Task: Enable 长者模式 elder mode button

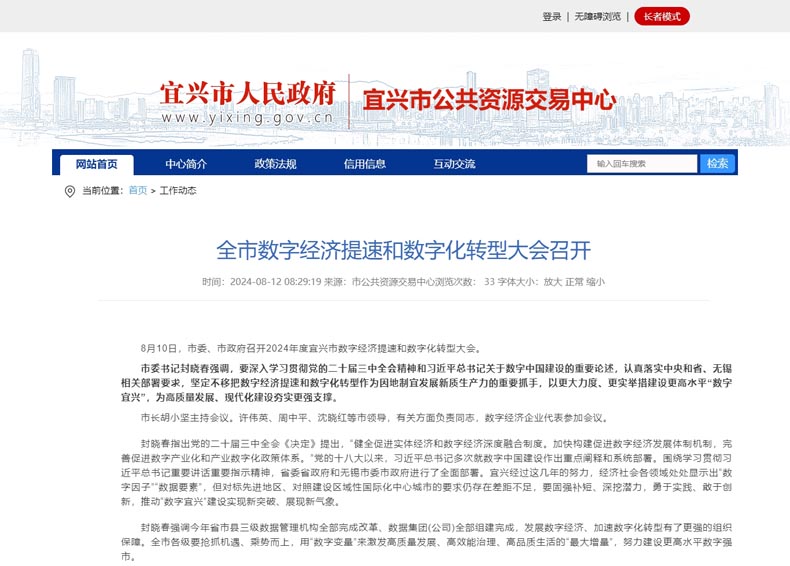Action: pyautogui.click(x=662, y=17)
